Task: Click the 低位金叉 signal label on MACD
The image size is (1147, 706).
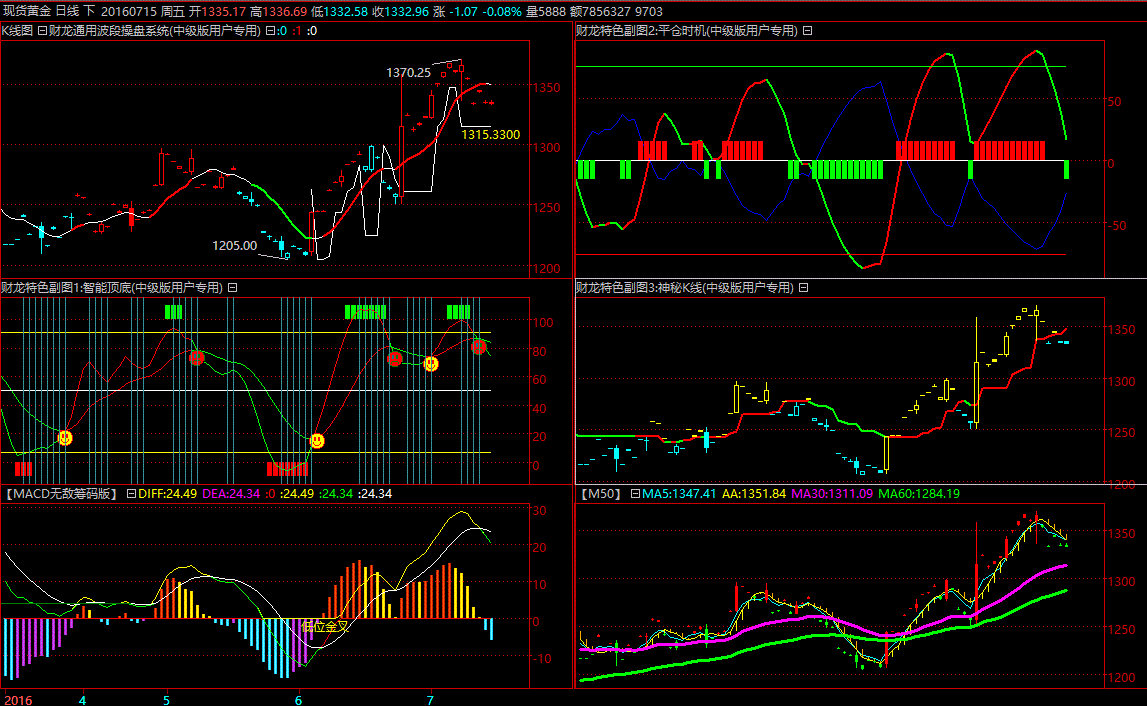Action: pos(326,627)
